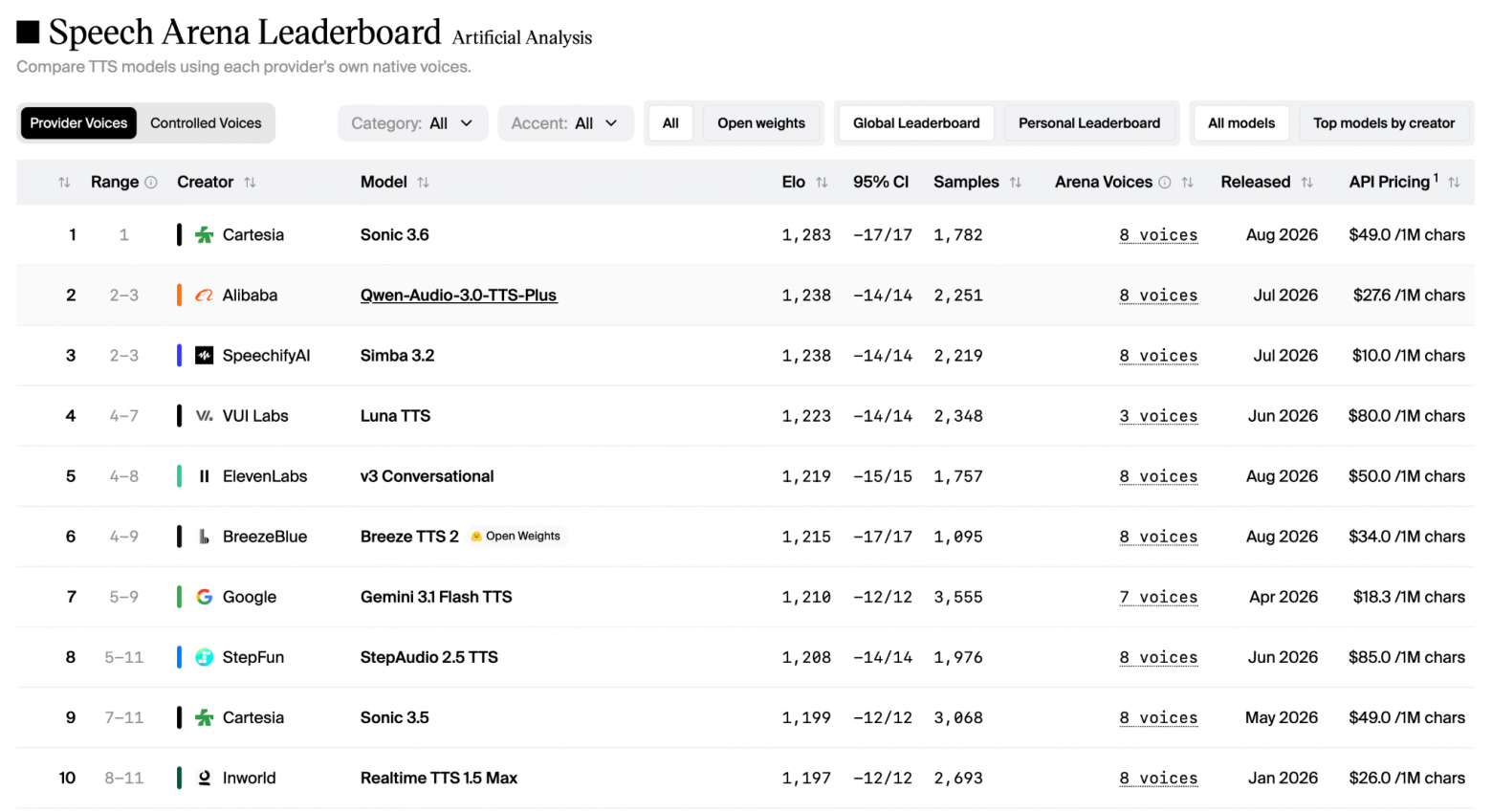Open 7 voices for Gemini 3.1 Flash TTS

1158,597
